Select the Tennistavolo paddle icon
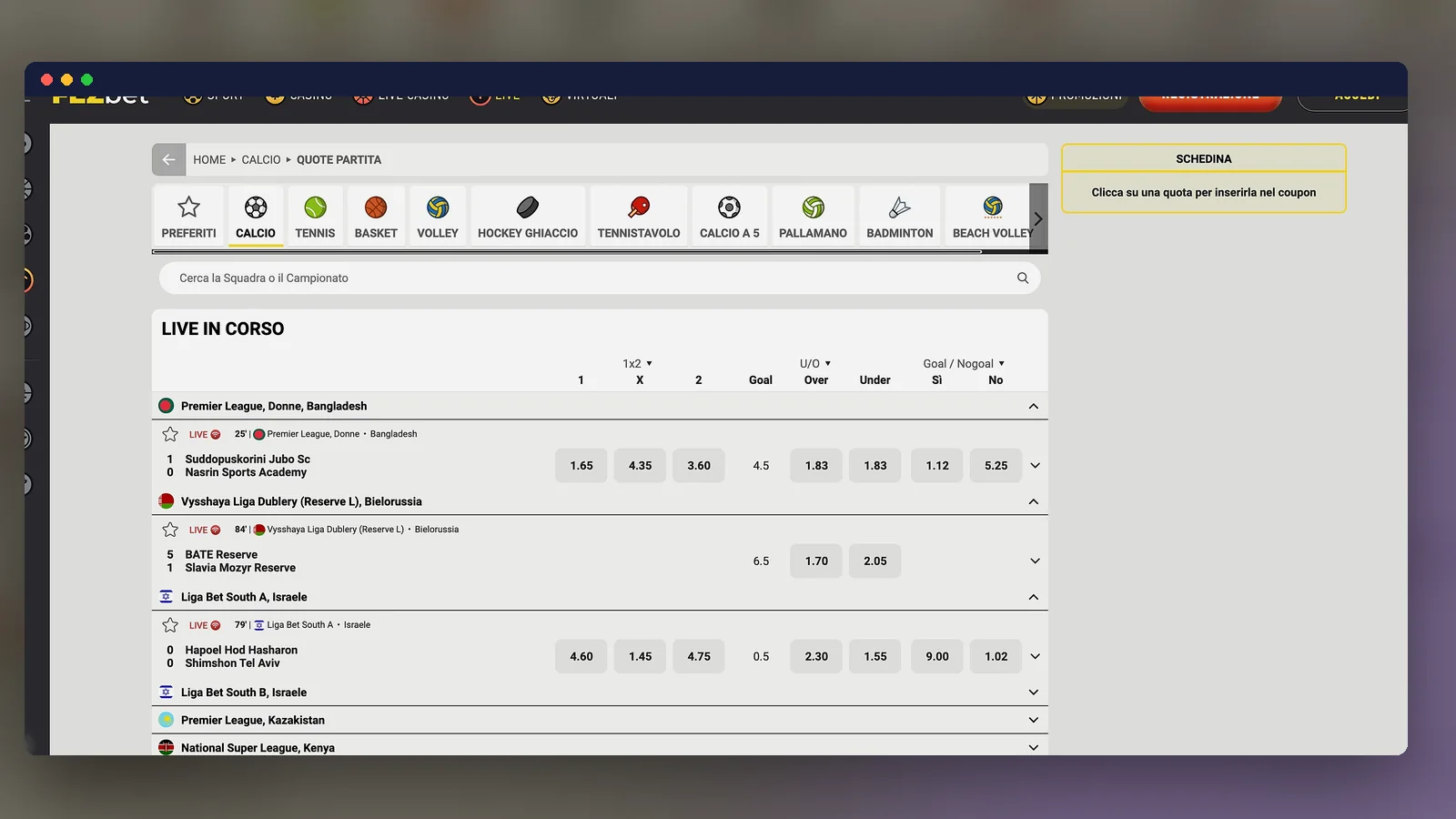The height and width of the screenshot is (819, 1456). point(639,207)
